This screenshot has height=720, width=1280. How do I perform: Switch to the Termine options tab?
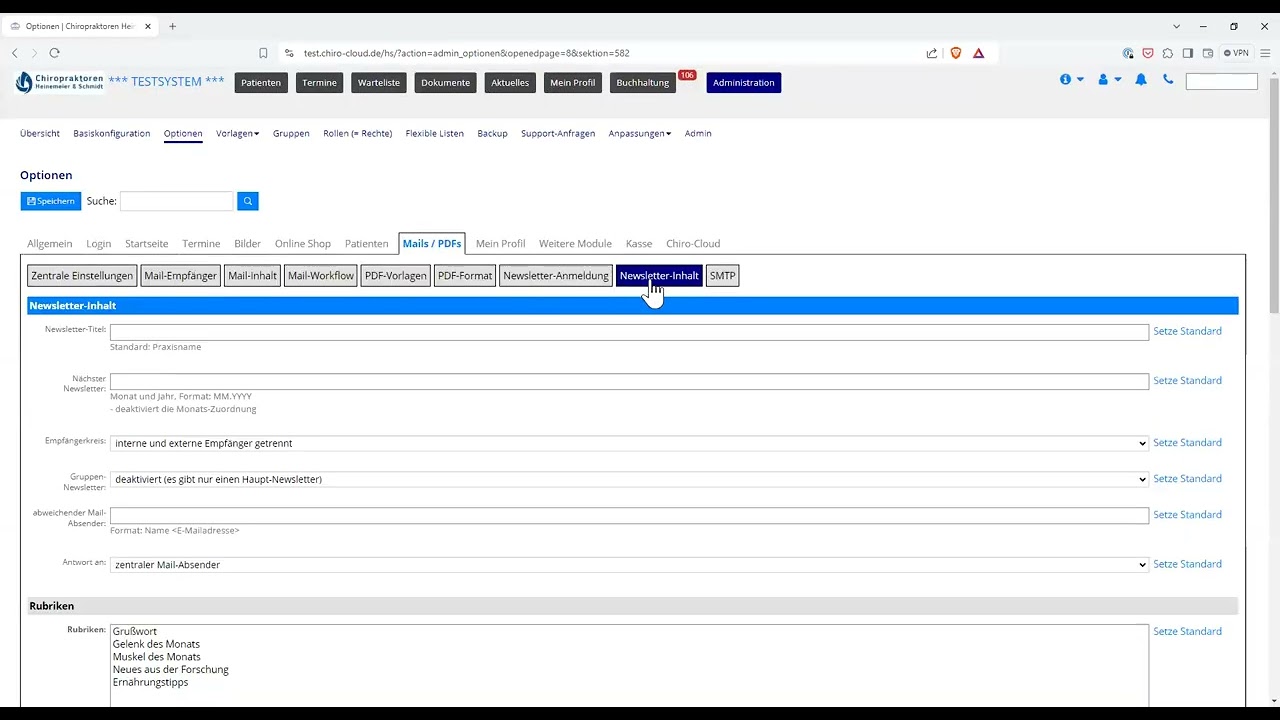click(x=201, y=243)
